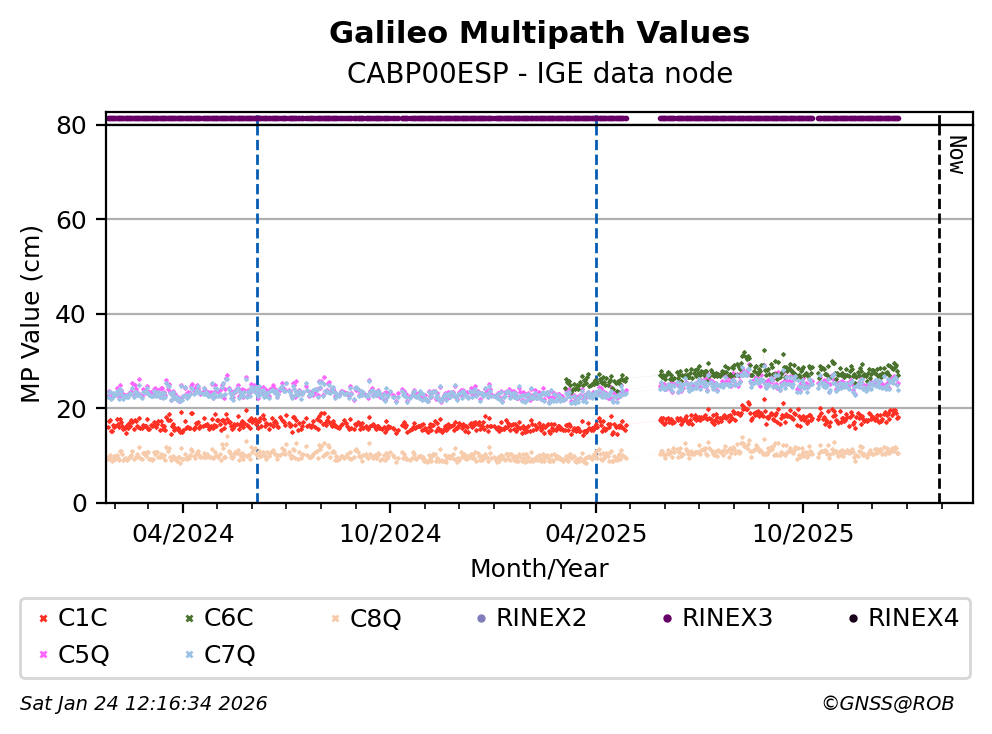The height and width of the screenshot is (734, 992).
Task: Select the Sat Jan 24 timestamp text
Action: click(x=144, y=704)
